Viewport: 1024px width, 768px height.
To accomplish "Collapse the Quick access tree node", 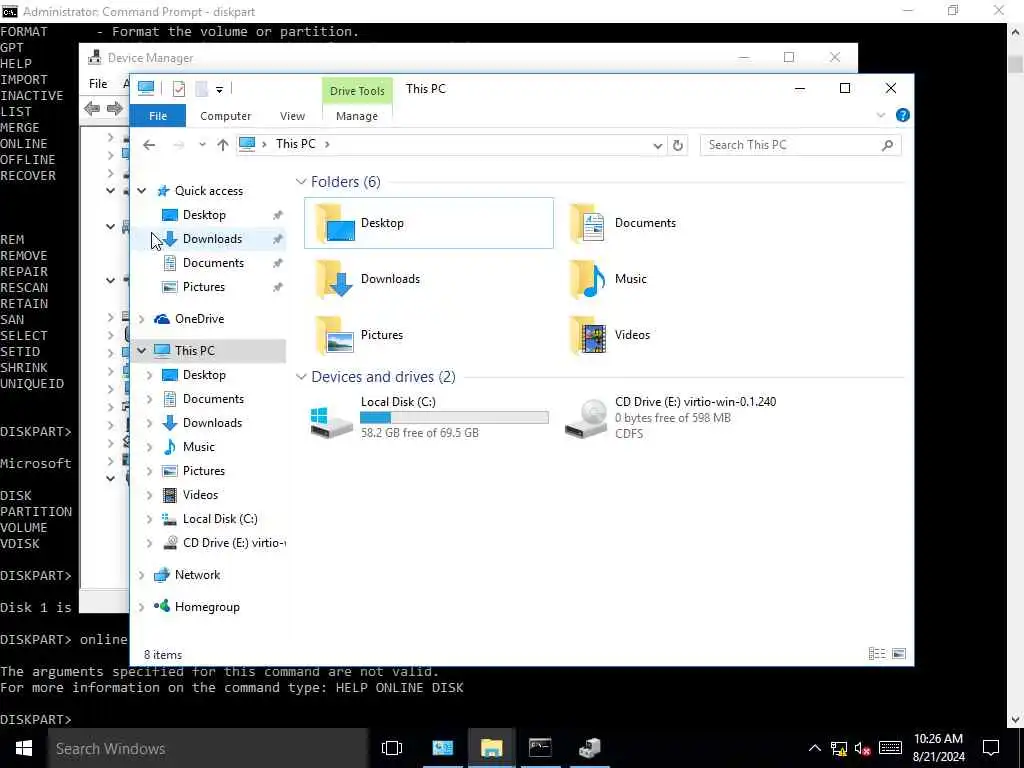I will tap(142, 191).
